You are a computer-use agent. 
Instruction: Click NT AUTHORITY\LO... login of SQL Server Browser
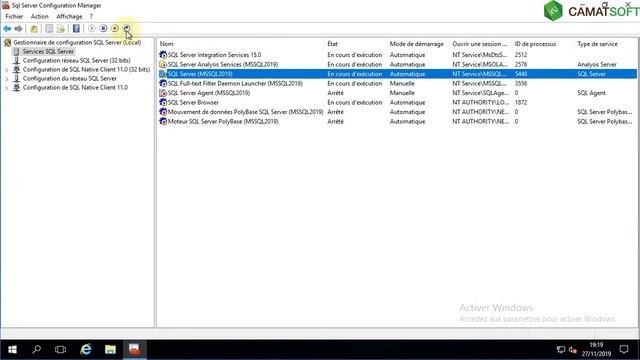coord(480,102)
